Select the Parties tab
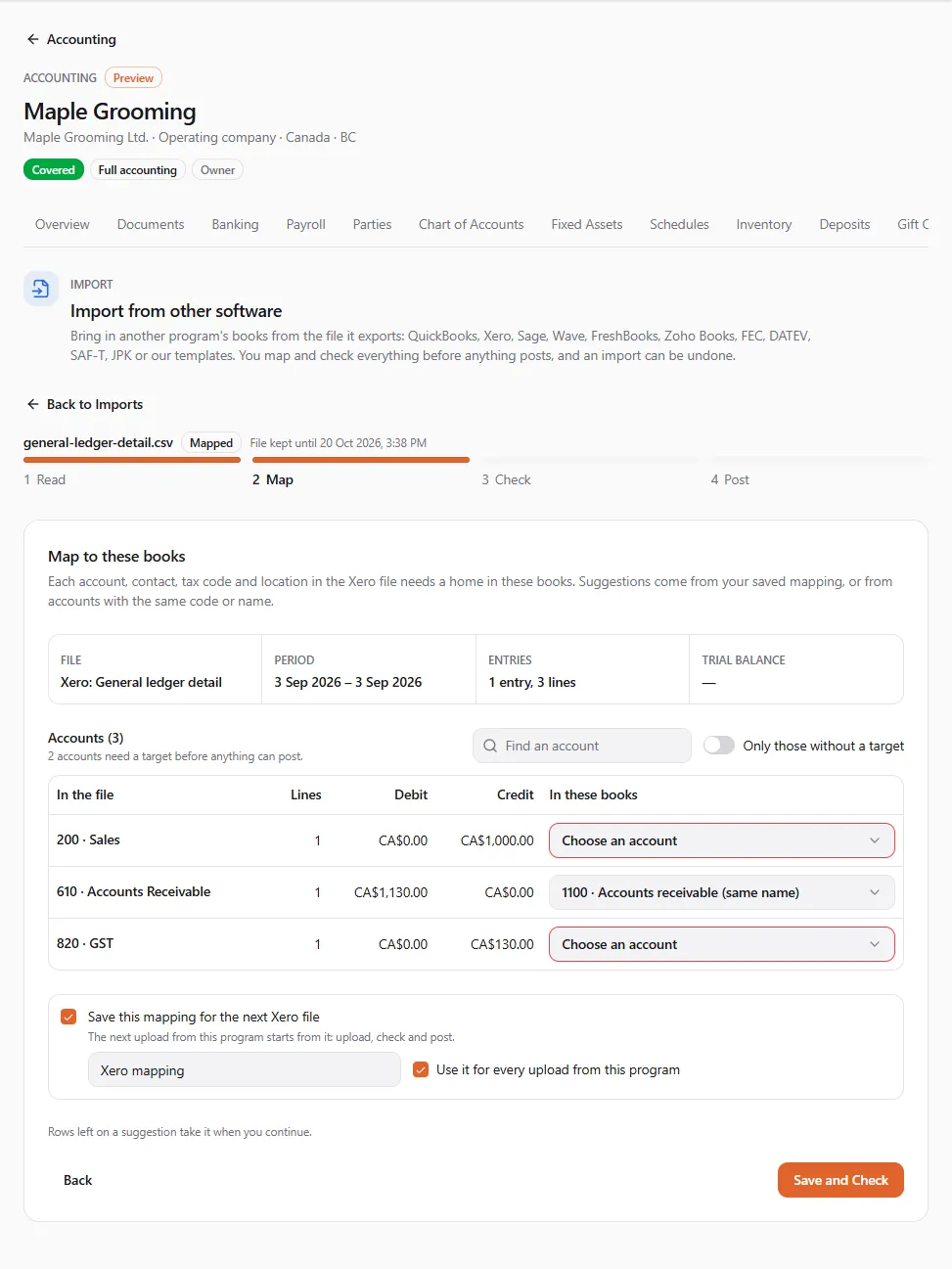Image resolution: width=952 pixels, height=1269 pixels. tap(373, 224)
